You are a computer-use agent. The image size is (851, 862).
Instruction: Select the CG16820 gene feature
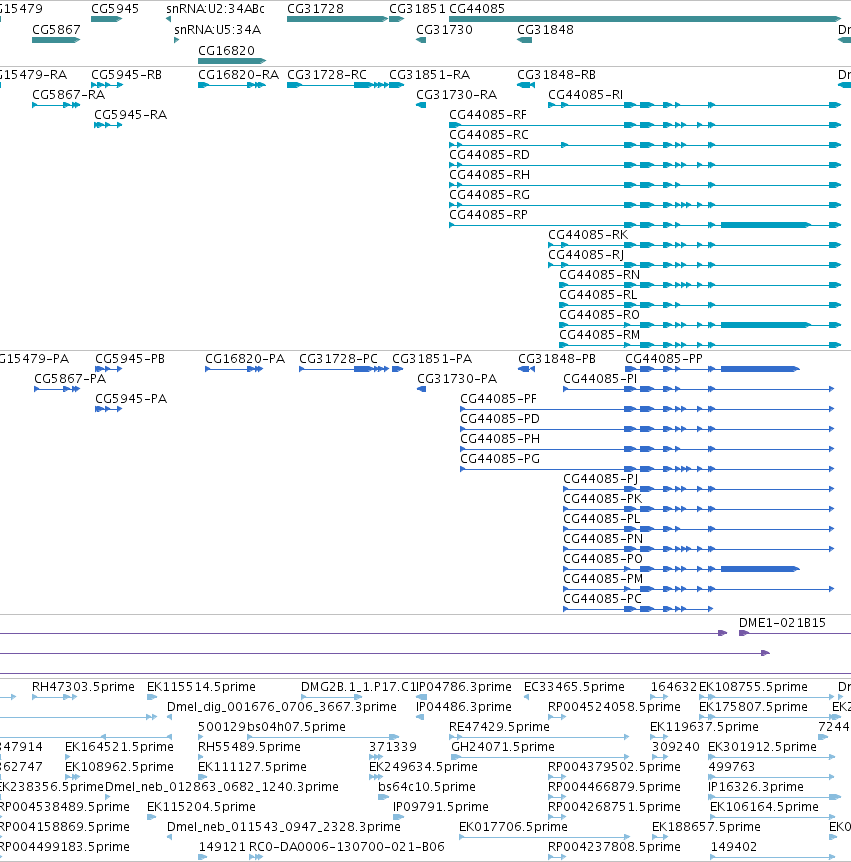click(x=232, y=60)
